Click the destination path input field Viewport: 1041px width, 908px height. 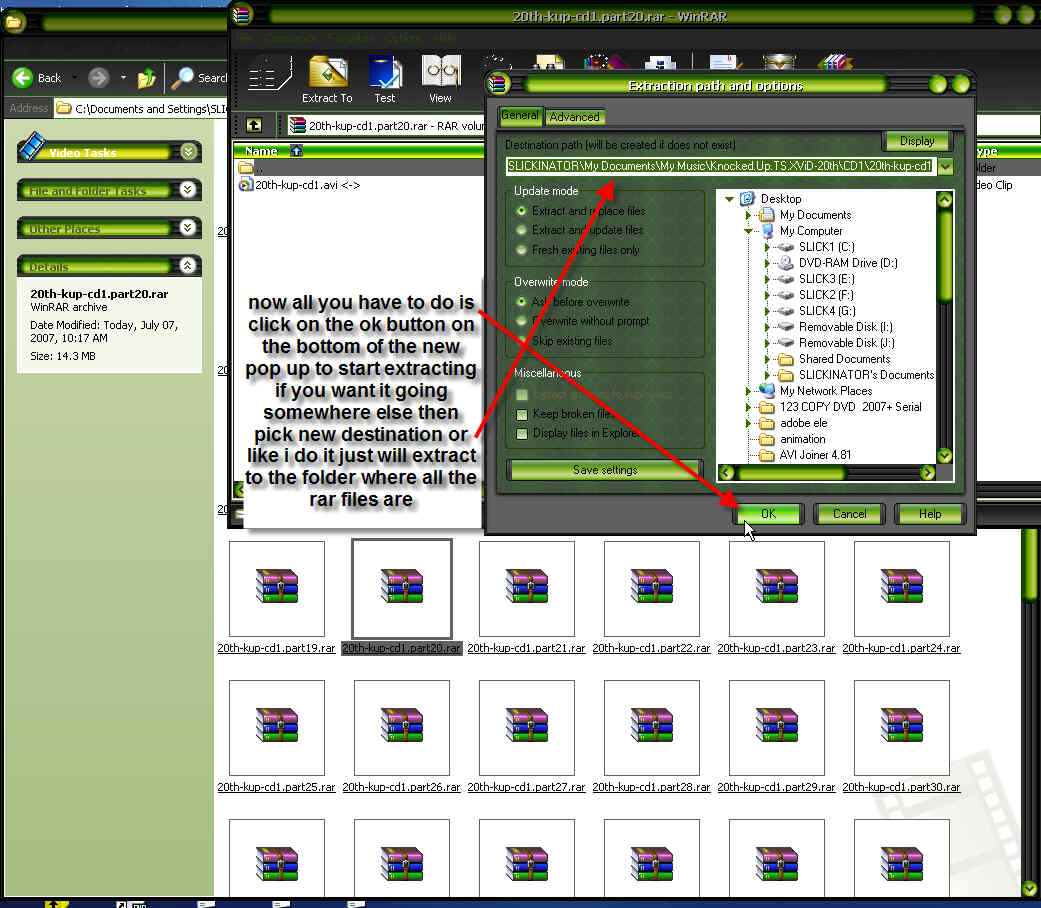(720, 166)
